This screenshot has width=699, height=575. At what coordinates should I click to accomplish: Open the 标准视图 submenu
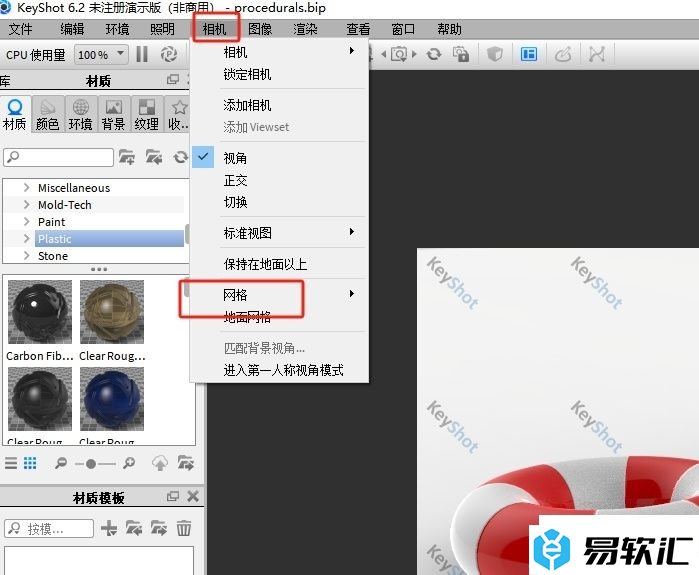[x=279, y=232]
